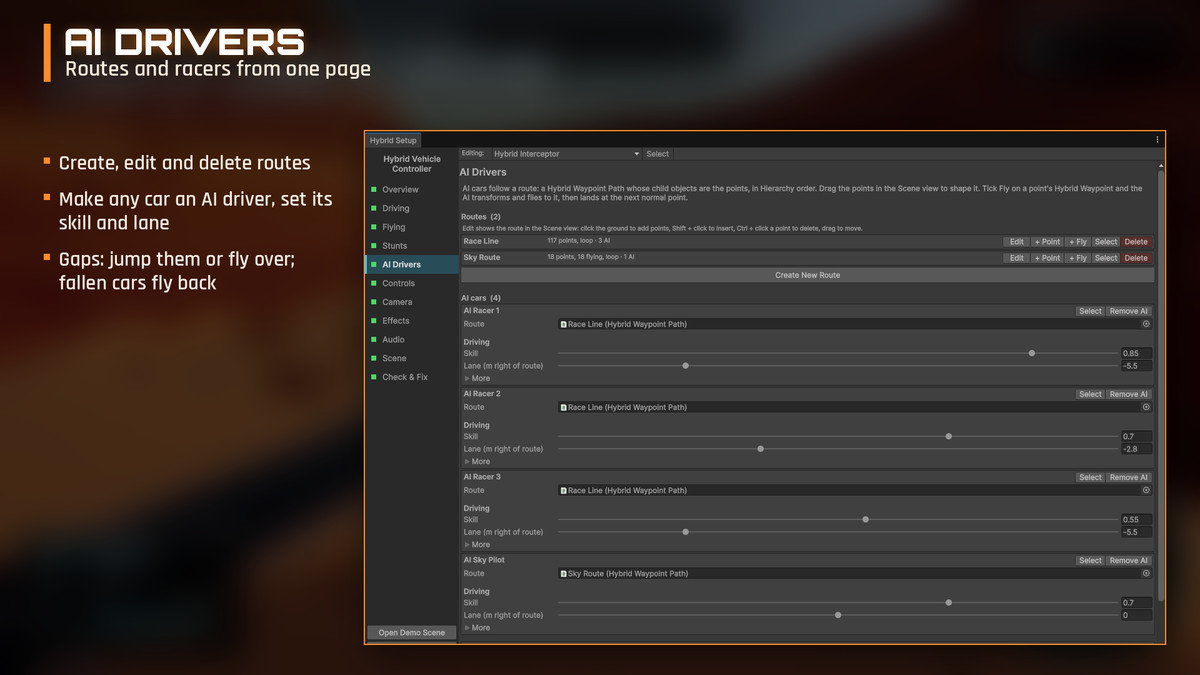
Task: Adjust AI Racer 2 Lane slider
Action: pyautogui.click(x=837, y=449)
